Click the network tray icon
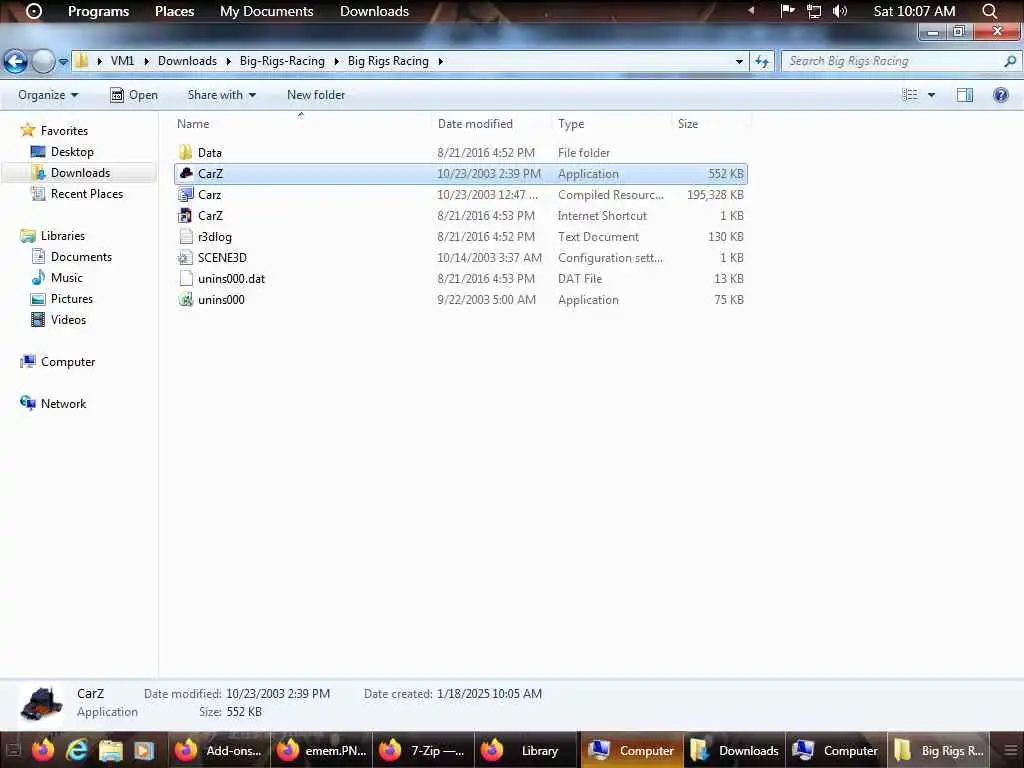The height and width of the screenshot is (768, 1024). pyautogui.click(x=814, y=11)
